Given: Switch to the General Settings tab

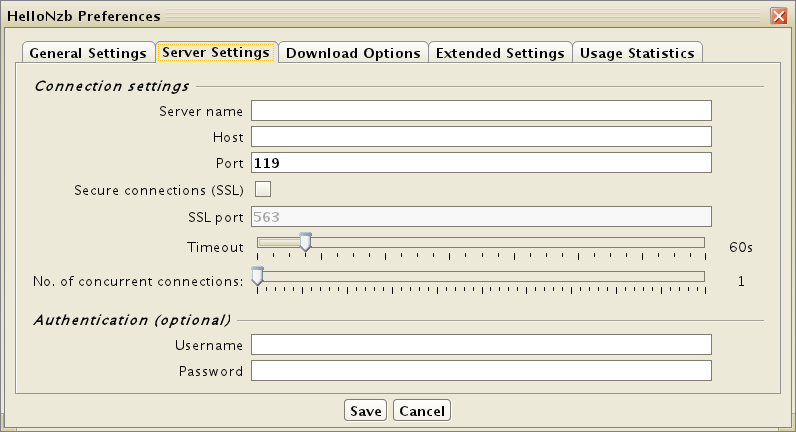Looking at the screenshot, I should (x=88, y=53).
